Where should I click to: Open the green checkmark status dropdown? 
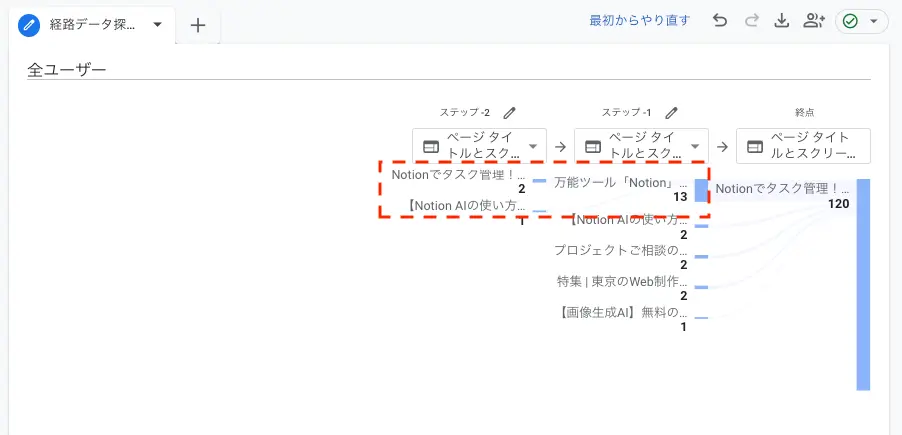coord(862,21)
